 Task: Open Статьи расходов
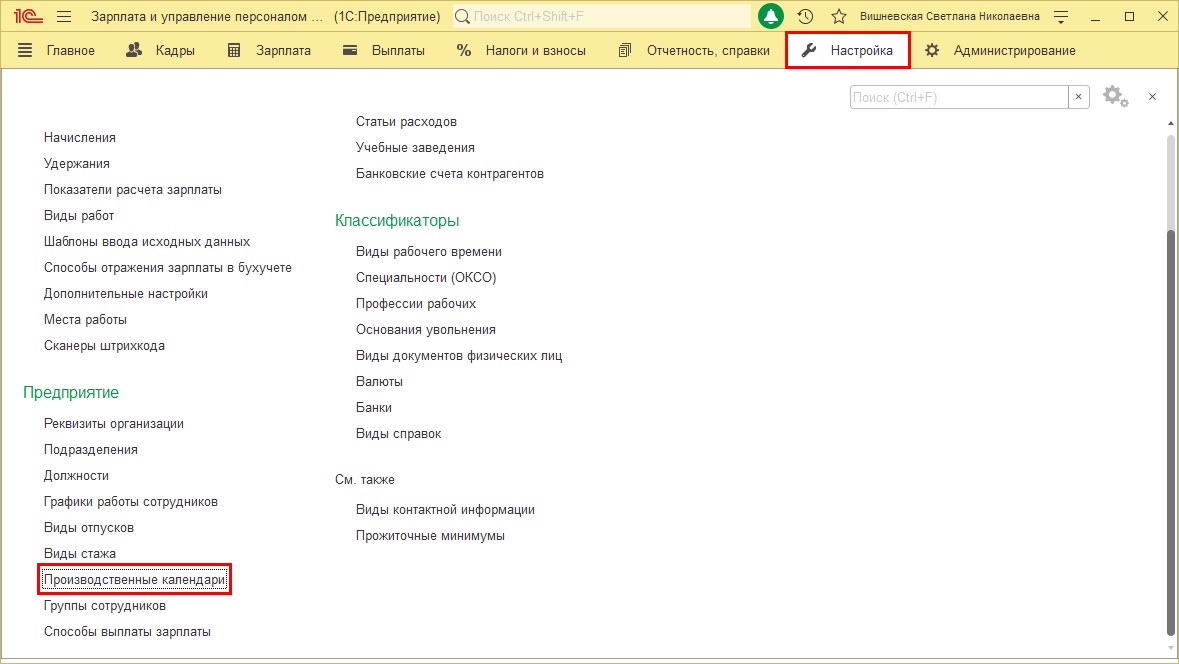(406, 122)
